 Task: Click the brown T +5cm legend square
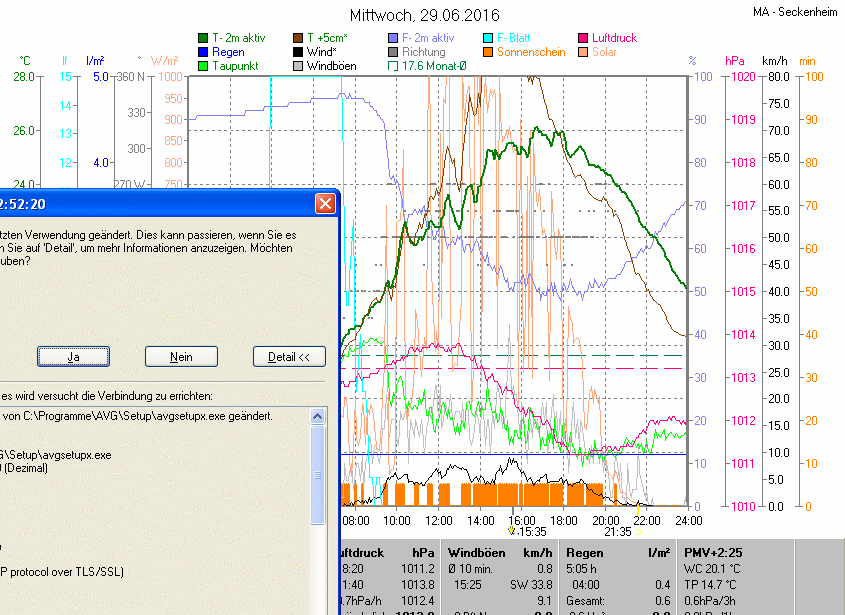tap(298, 38)
